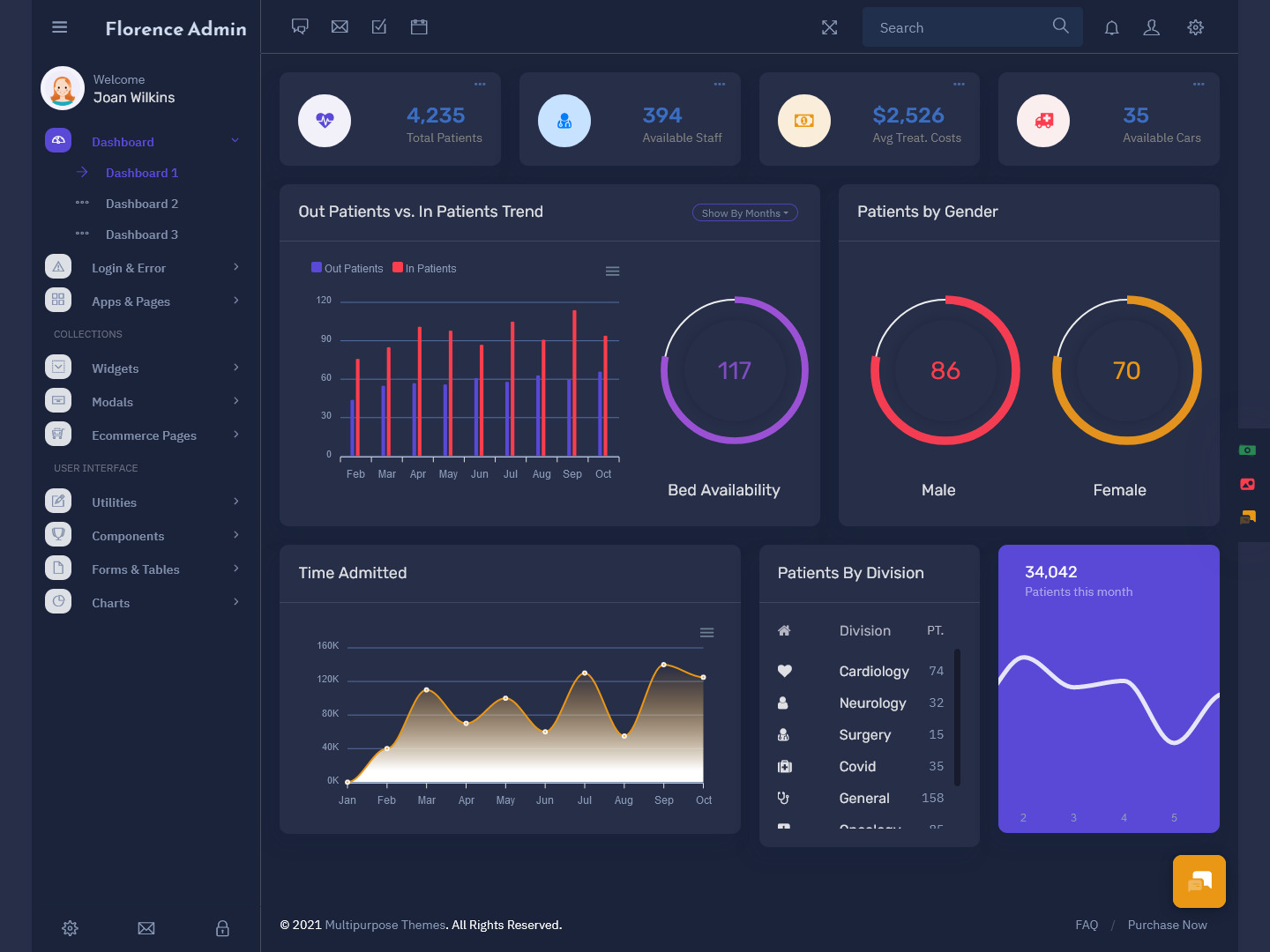Click the Cardiology heart icon in Patients By Division
The height and width of the screenshot is (952, 1270).
click(784, 671)
